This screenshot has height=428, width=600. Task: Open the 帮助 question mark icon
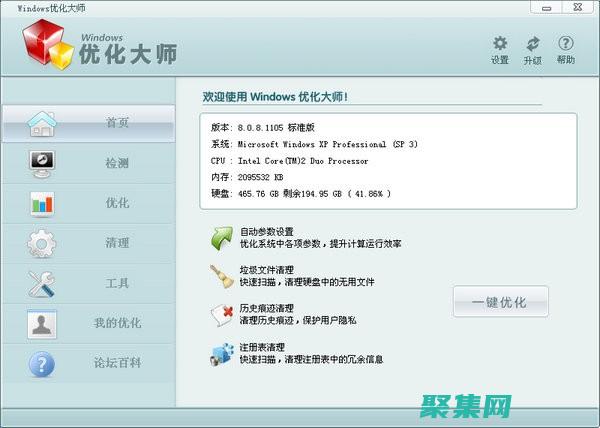tap(566, 44)
